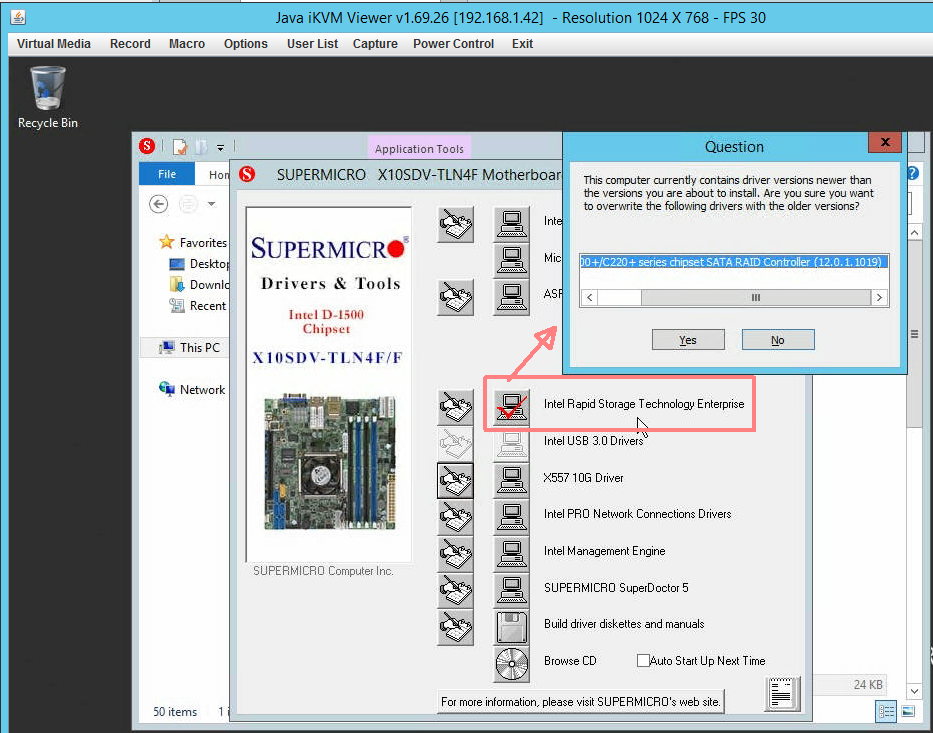Open Quick Access Toolbar customize dropdown arrow
The image size is (933, 733).
(x=220, y=147)
